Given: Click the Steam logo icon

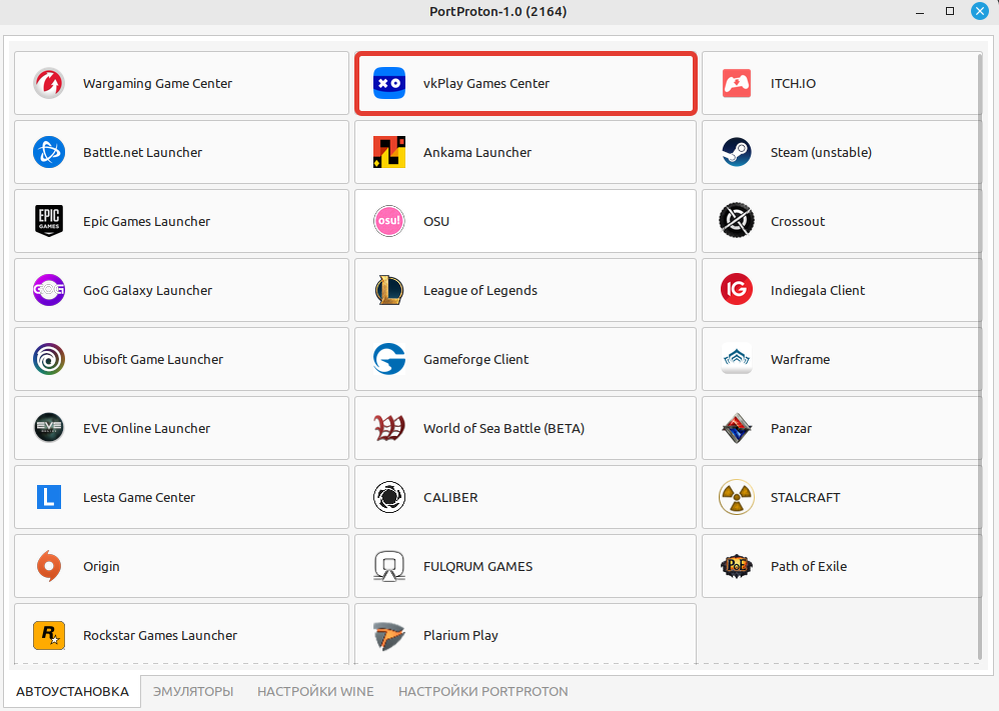Looking at the screenshot, I should pos(737,152).
